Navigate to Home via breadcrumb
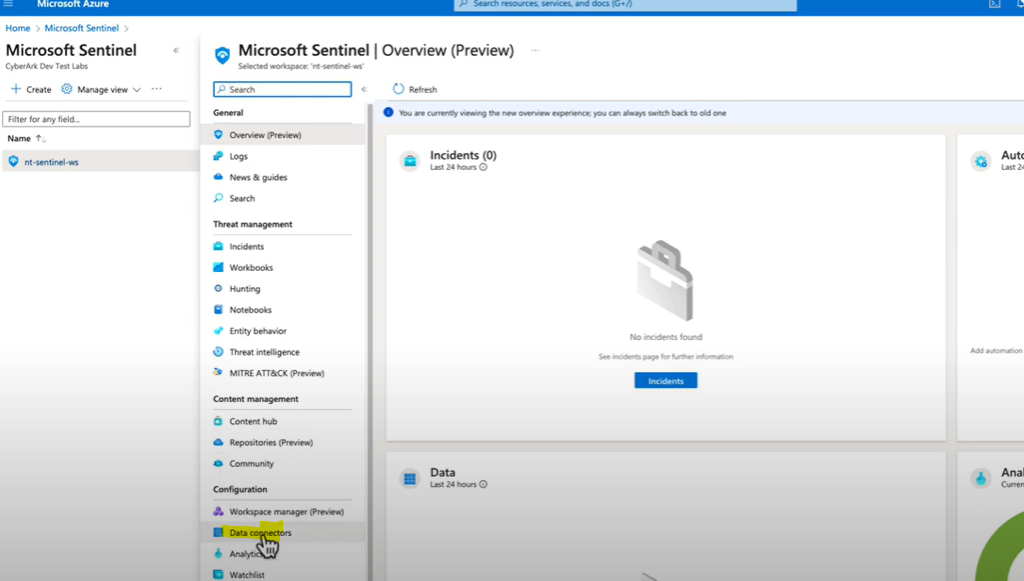Viewport: 1024px width, 581px height. (17, 27)
